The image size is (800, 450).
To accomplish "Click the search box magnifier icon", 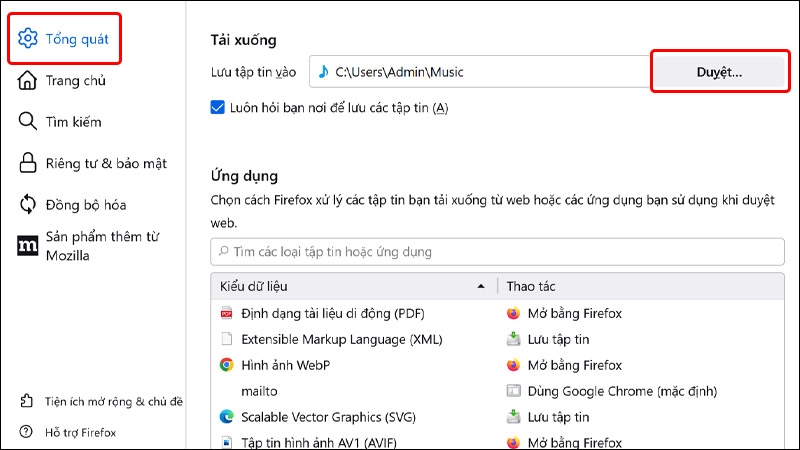I will point(223,251).
